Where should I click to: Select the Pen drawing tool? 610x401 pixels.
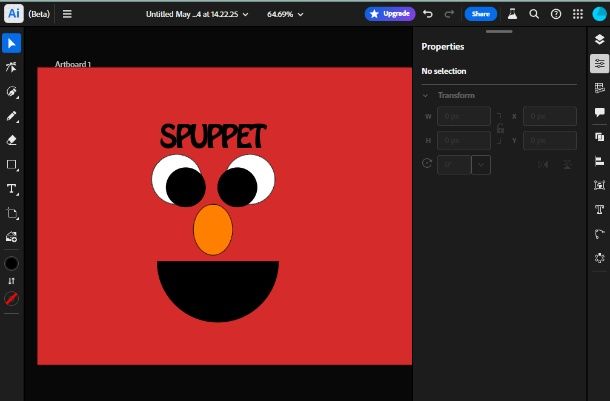click(12, 92)
